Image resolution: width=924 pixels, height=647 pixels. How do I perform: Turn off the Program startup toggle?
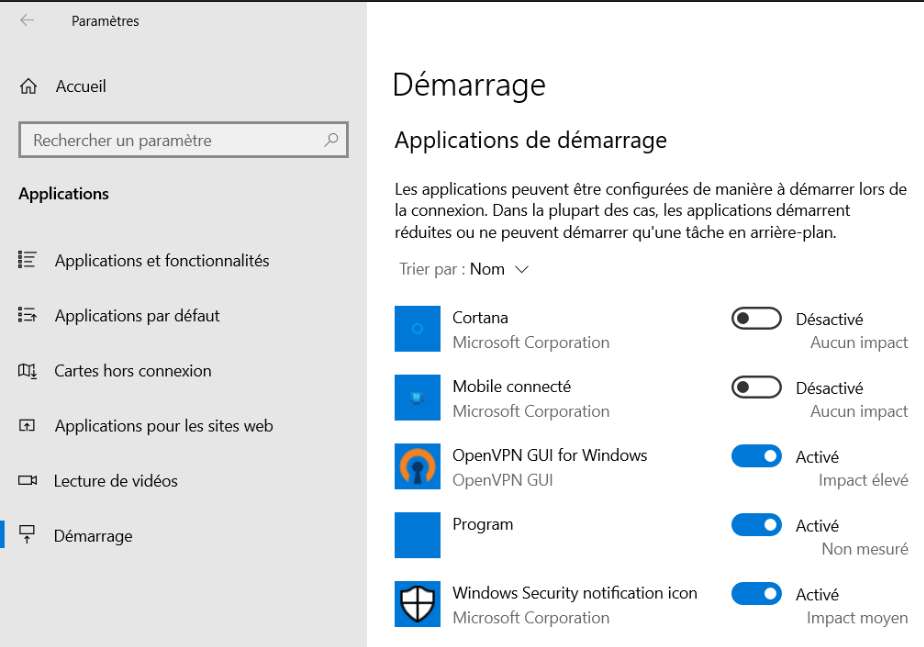(x=756, y=525)
